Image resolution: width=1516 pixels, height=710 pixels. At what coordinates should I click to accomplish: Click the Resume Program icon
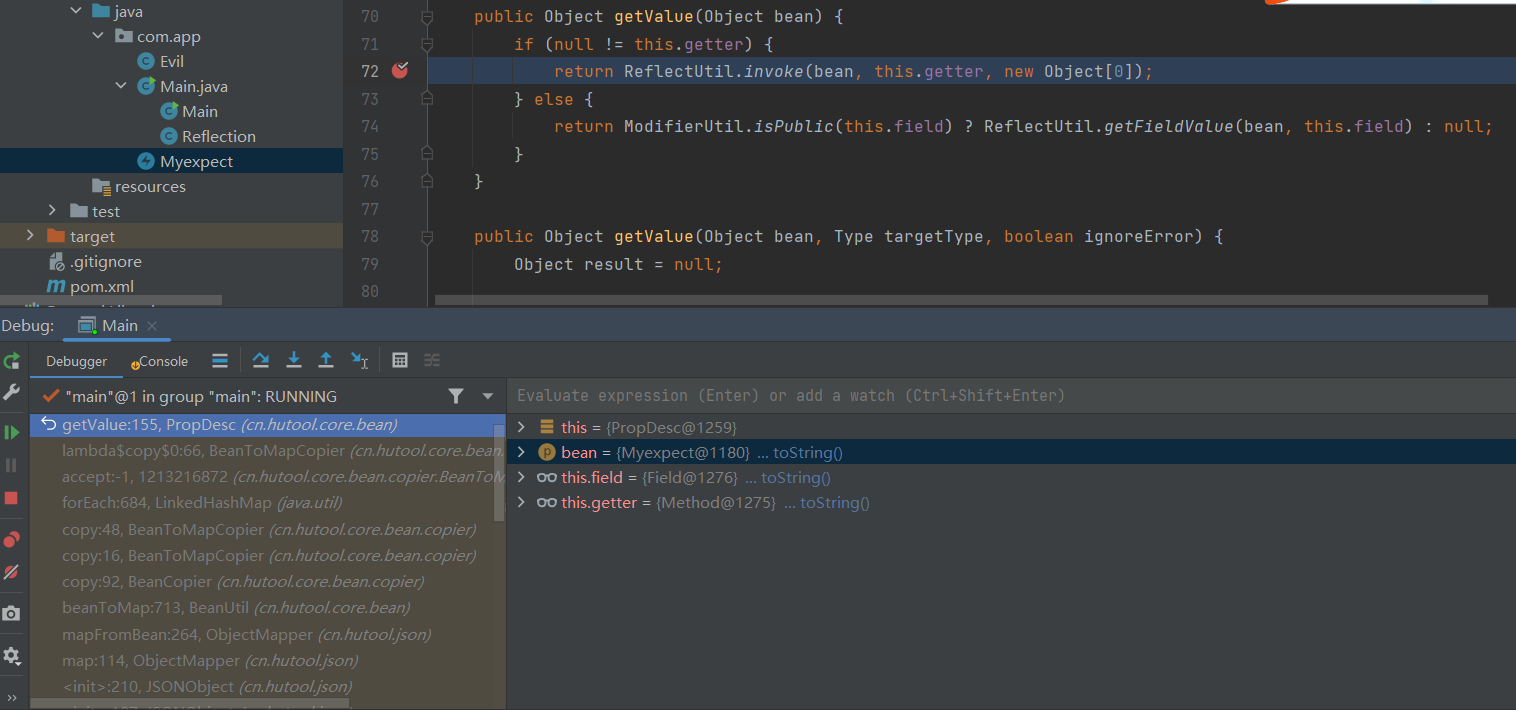11,432
